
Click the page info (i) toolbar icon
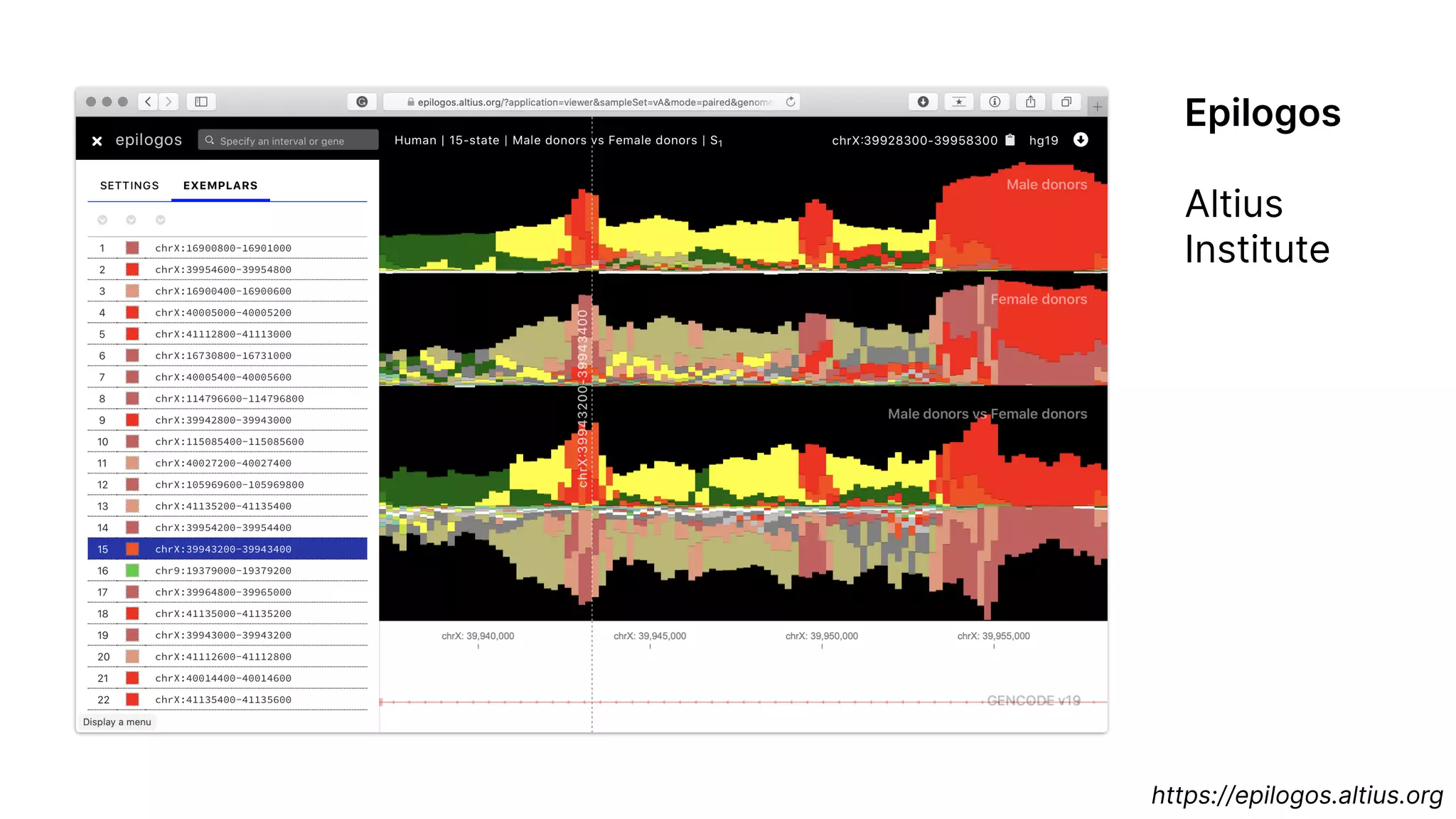point(995,102)
